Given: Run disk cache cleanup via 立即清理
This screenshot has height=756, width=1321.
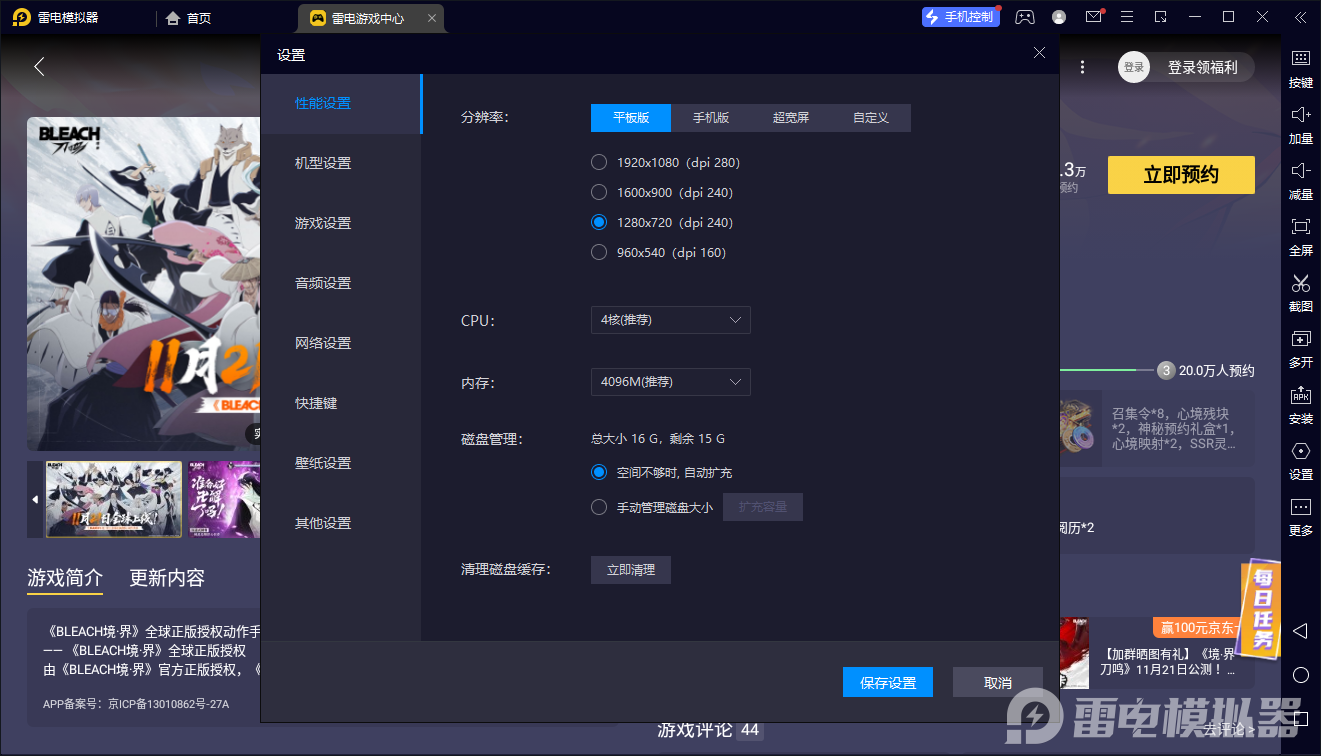Looking at the screenshot, I should tap(630, 569).
